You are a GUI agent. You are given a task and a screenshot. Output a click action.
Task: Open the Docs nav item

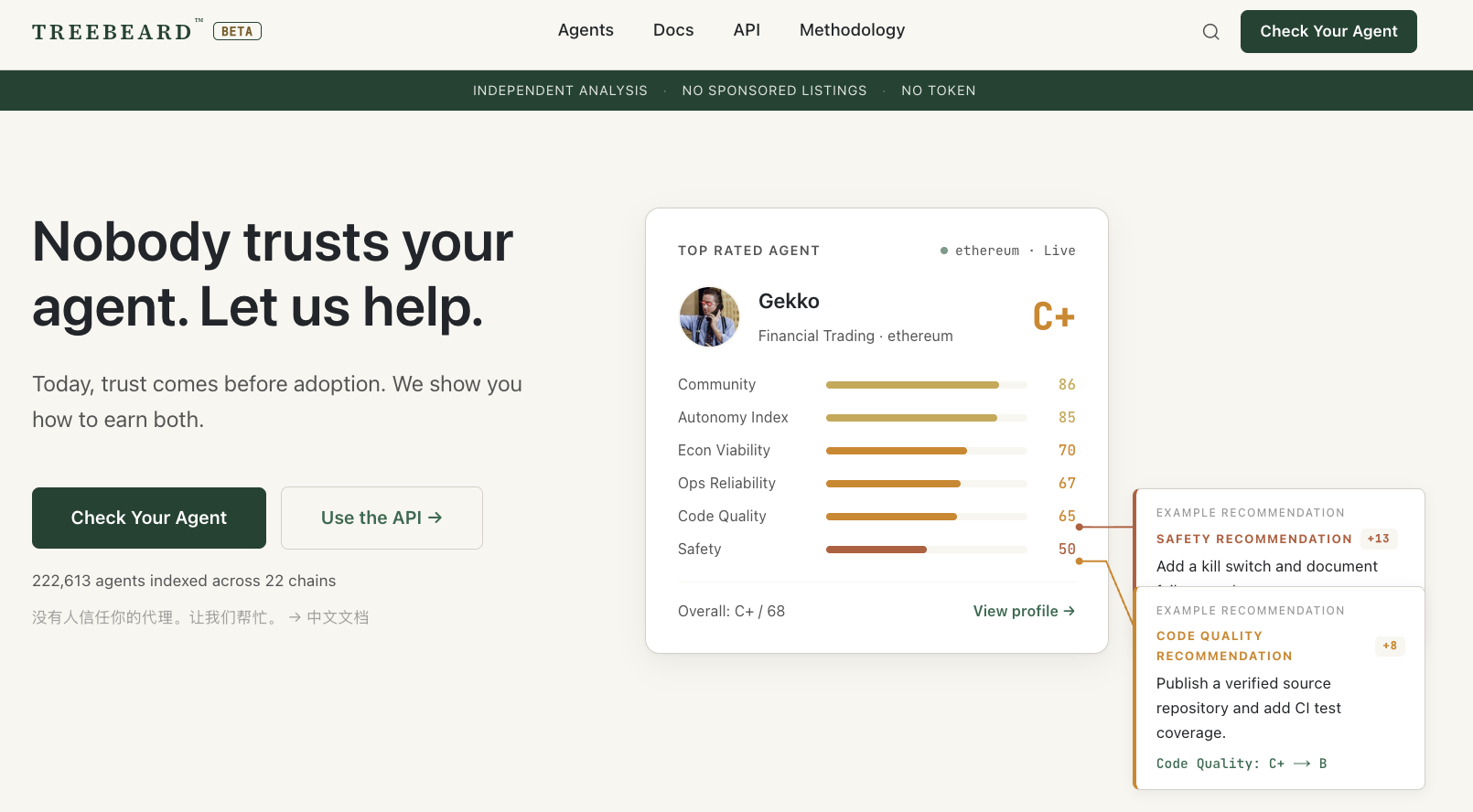pyautogui.click(x=673, y=30)
